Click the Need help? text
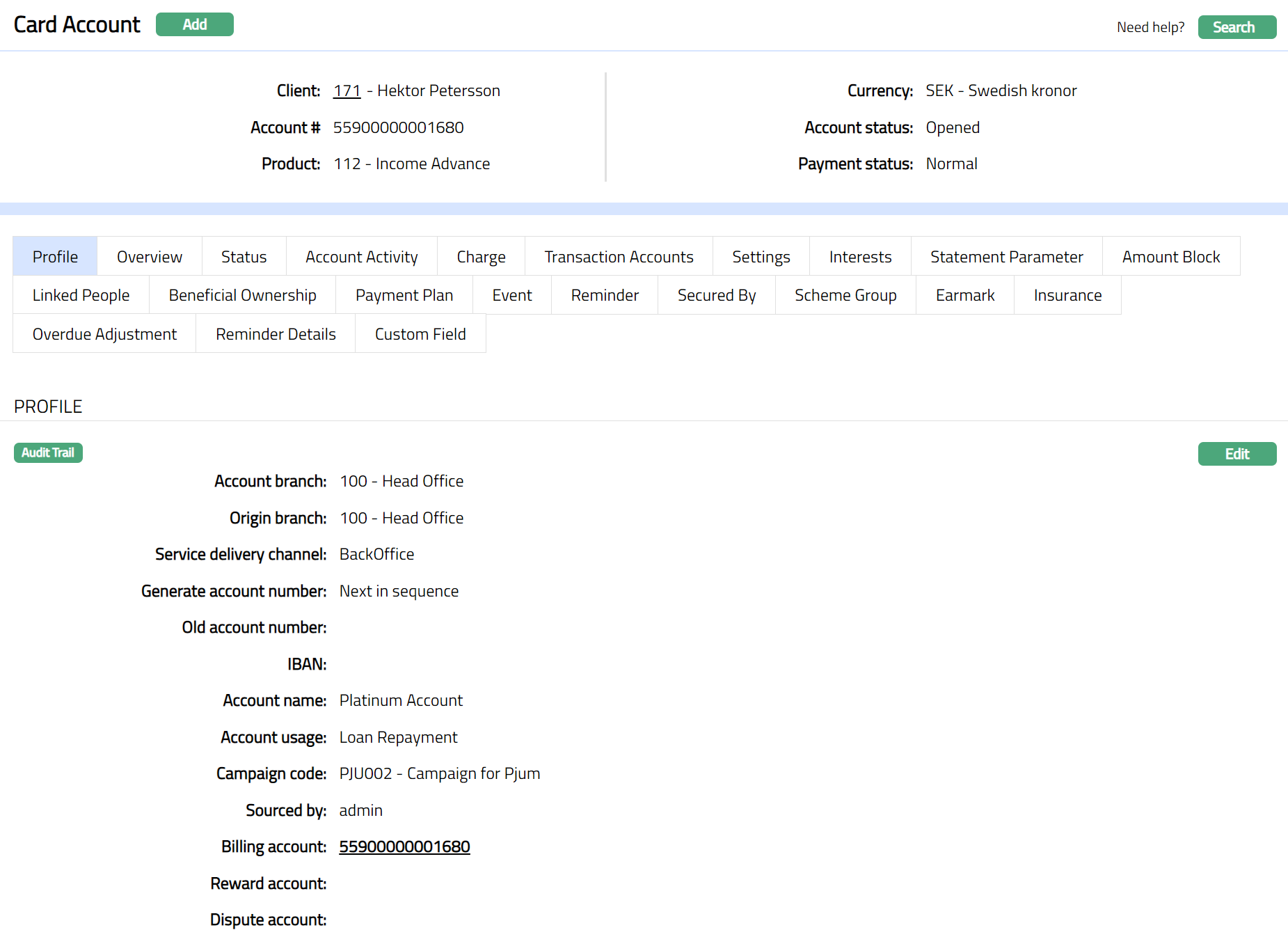 point(1150,27)
